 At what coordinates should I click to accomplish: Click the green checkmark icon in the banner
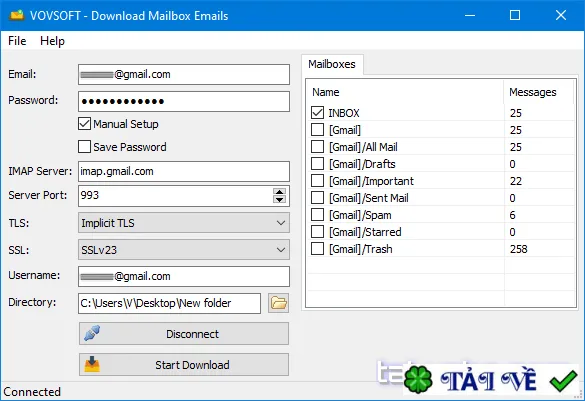click(563, 381)
